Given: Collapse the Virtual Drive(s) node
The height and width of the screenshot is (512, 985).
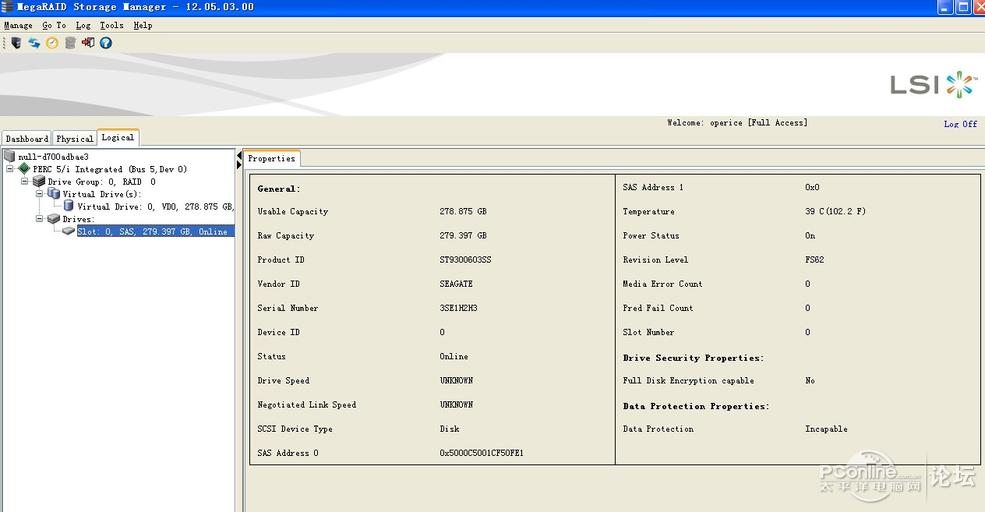Looking at the screenshot, I should pyautogui.click(x=39, y=193).
